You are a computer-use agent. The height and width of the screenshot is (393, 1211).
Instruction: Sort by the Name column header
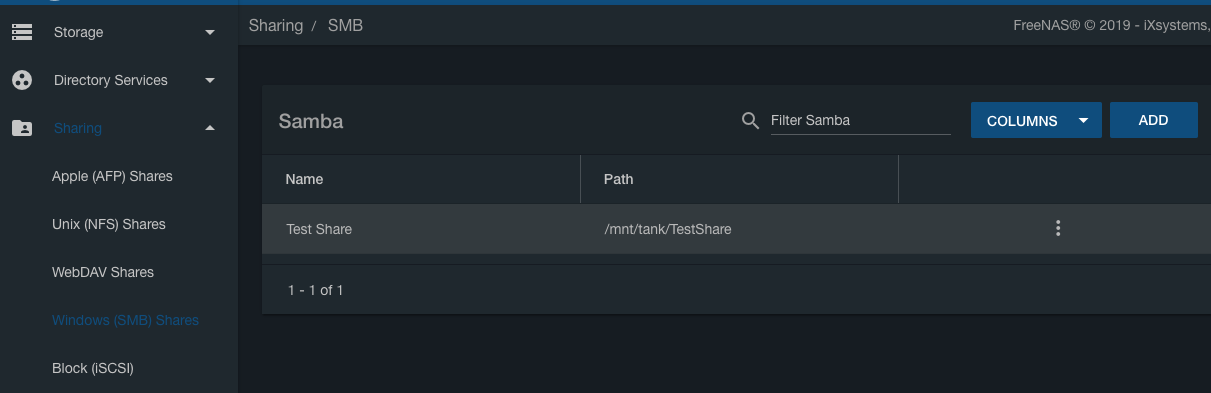304,179
